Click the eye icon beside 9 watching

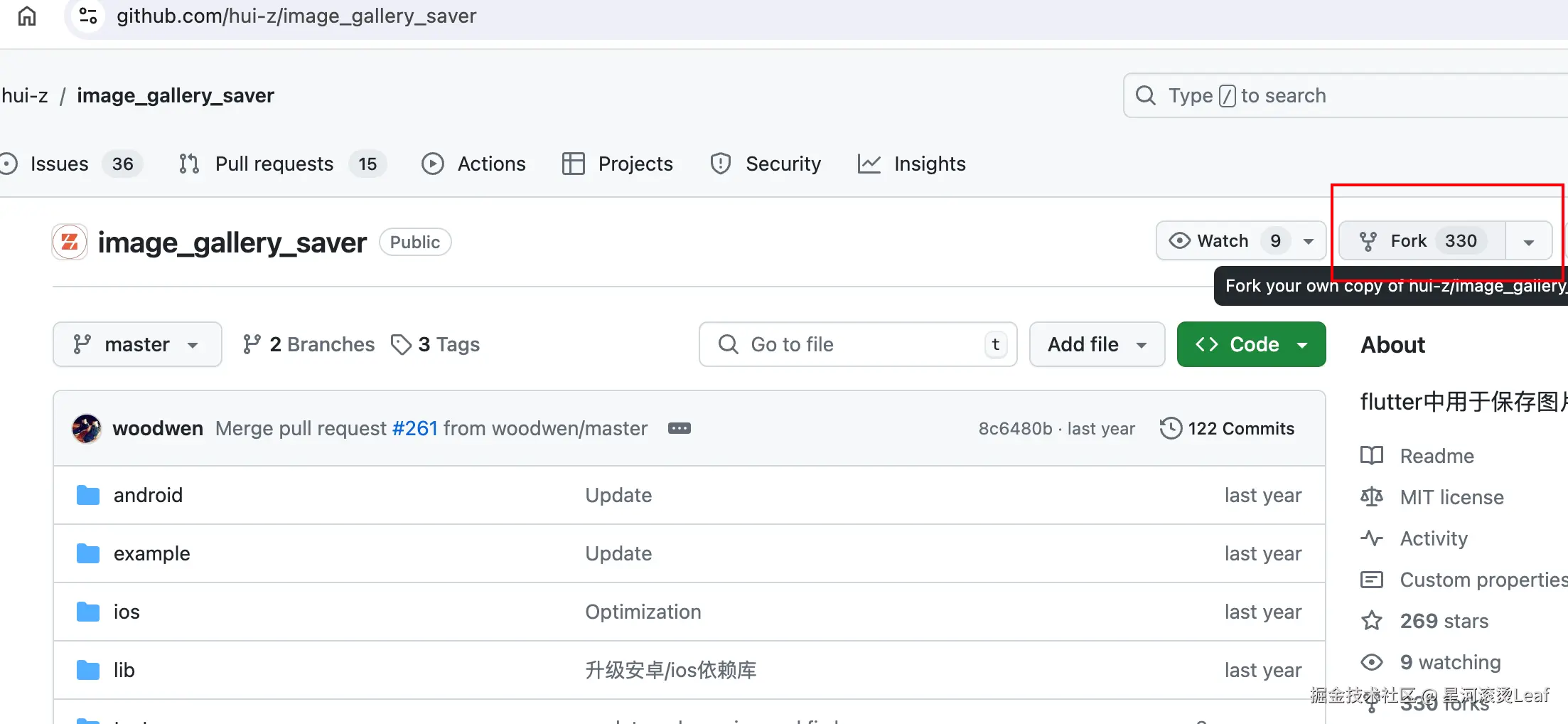coord(1372,662)
